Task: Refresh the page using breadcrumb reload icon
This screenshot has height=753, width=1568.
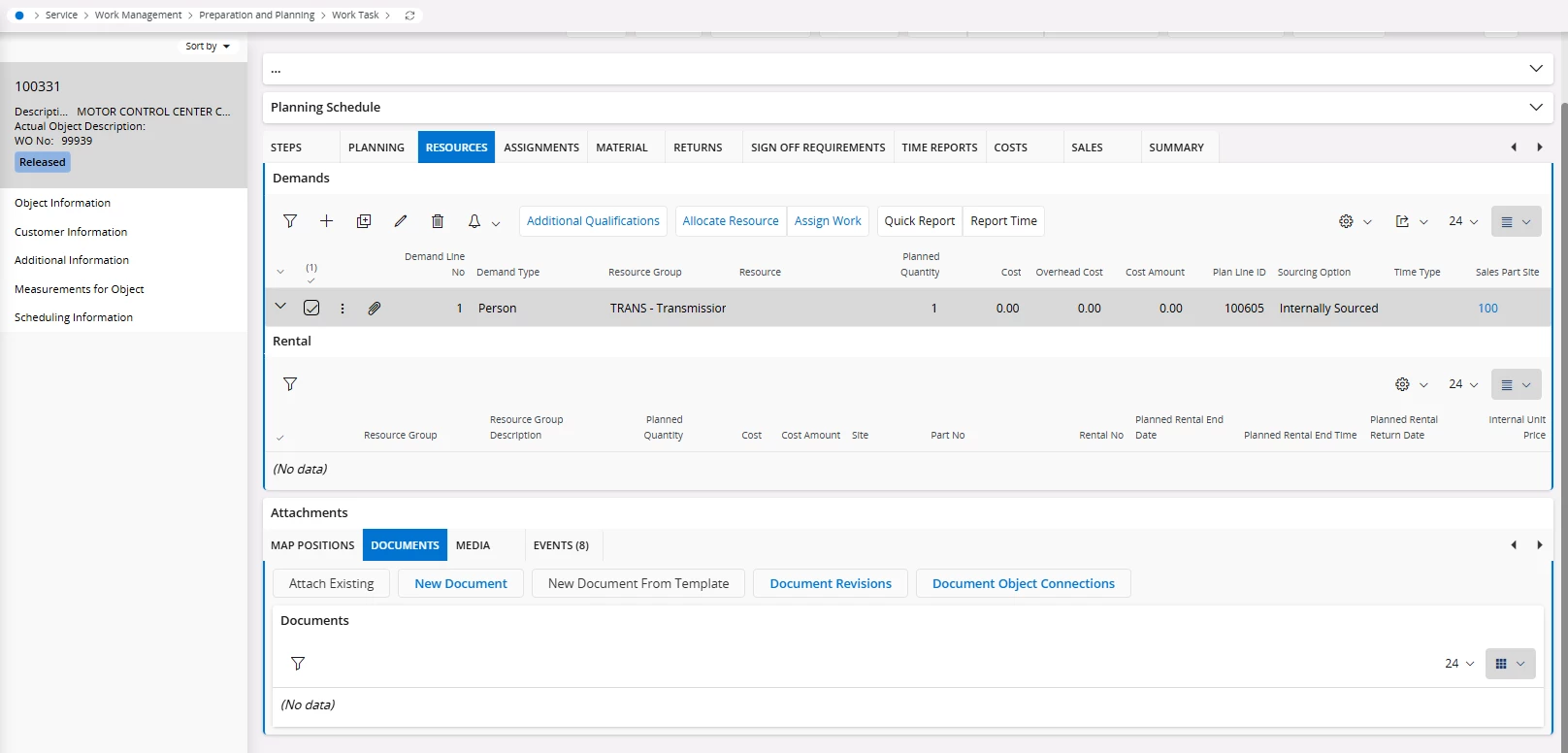Action: 410,16
